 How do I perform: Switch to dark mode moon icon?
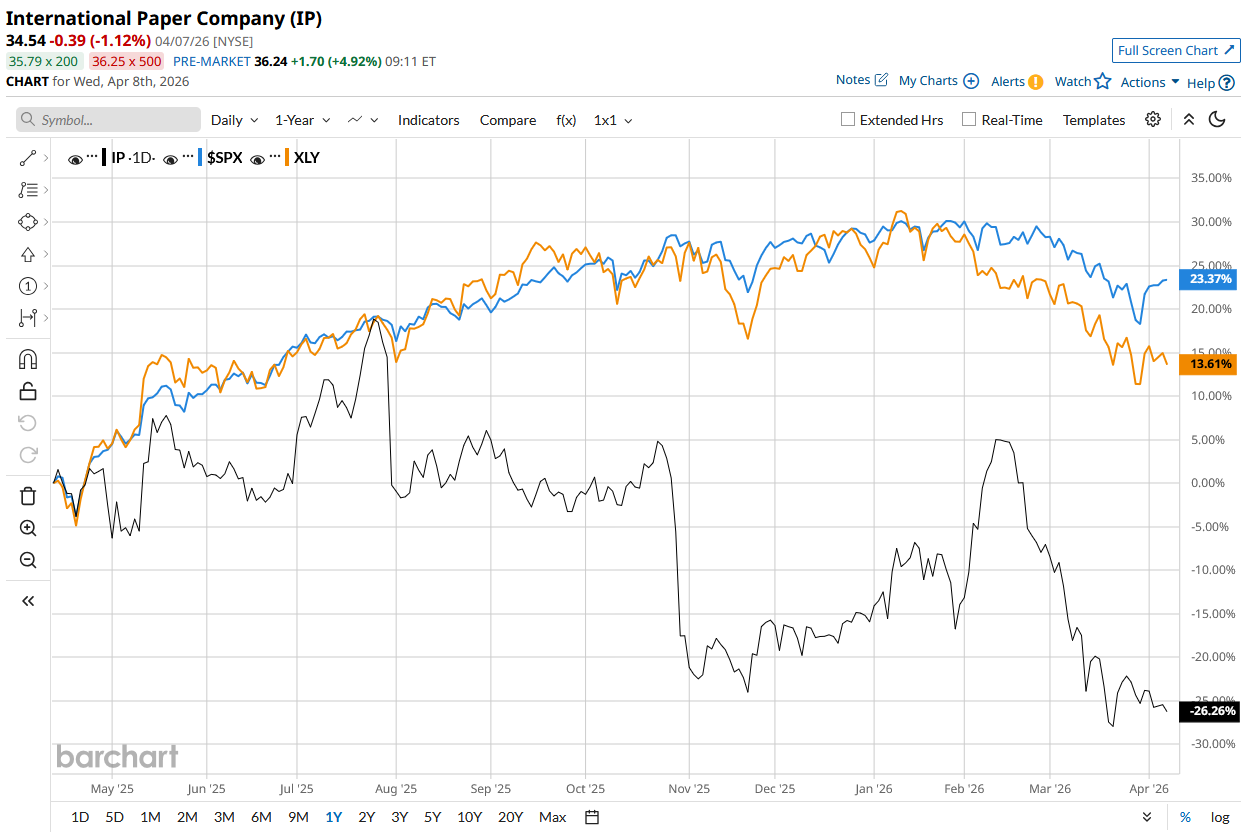pyautogui.click(x=1217, y=119)
